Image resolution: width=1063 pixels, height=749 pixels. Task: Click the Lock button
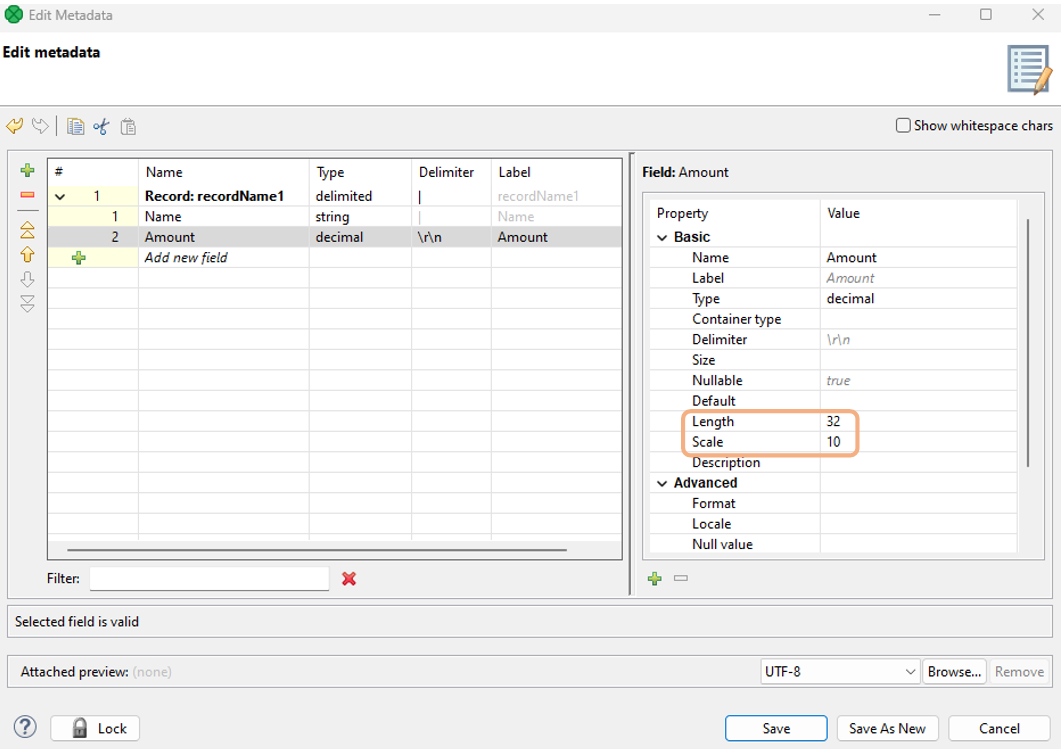(95, 728)
